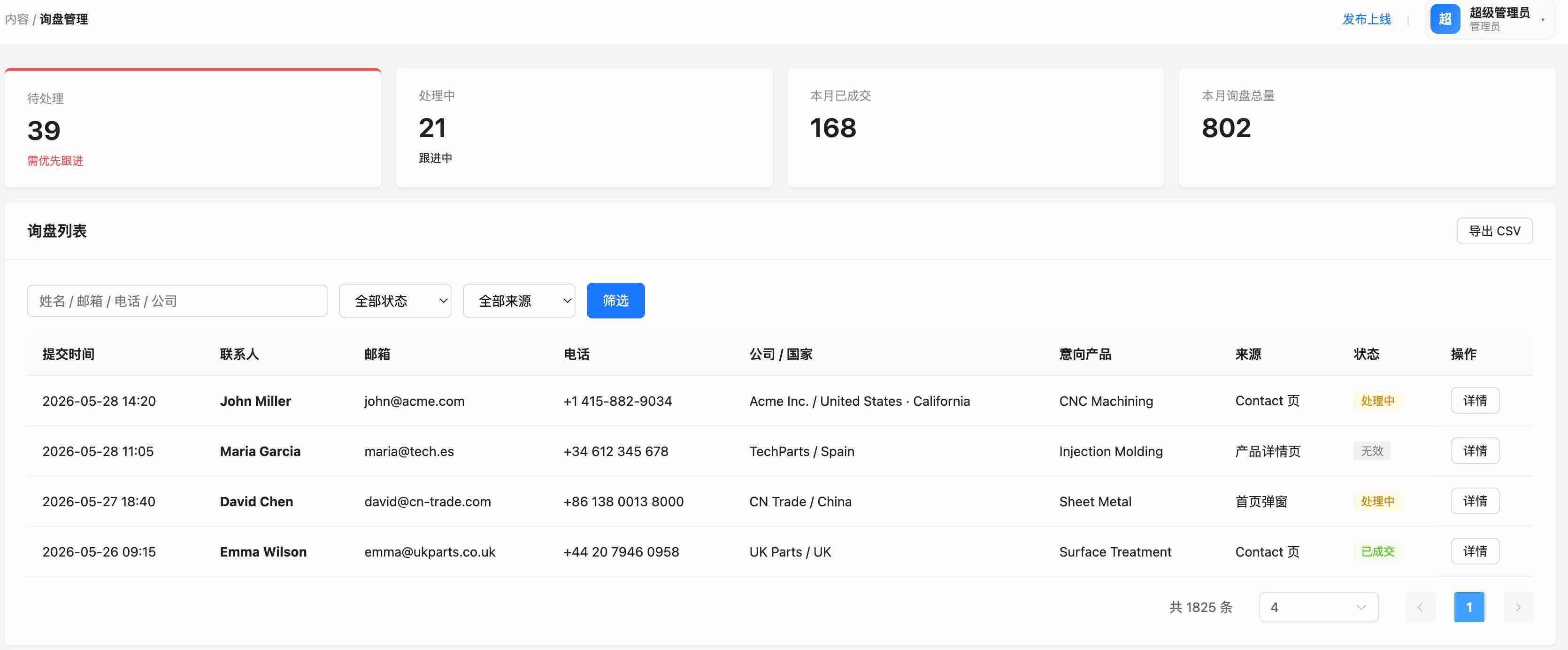This screenshot has height=650, width=1568.
Task: Click the 无效 status tag for Maria Garcia
Action: [1372, 451]
